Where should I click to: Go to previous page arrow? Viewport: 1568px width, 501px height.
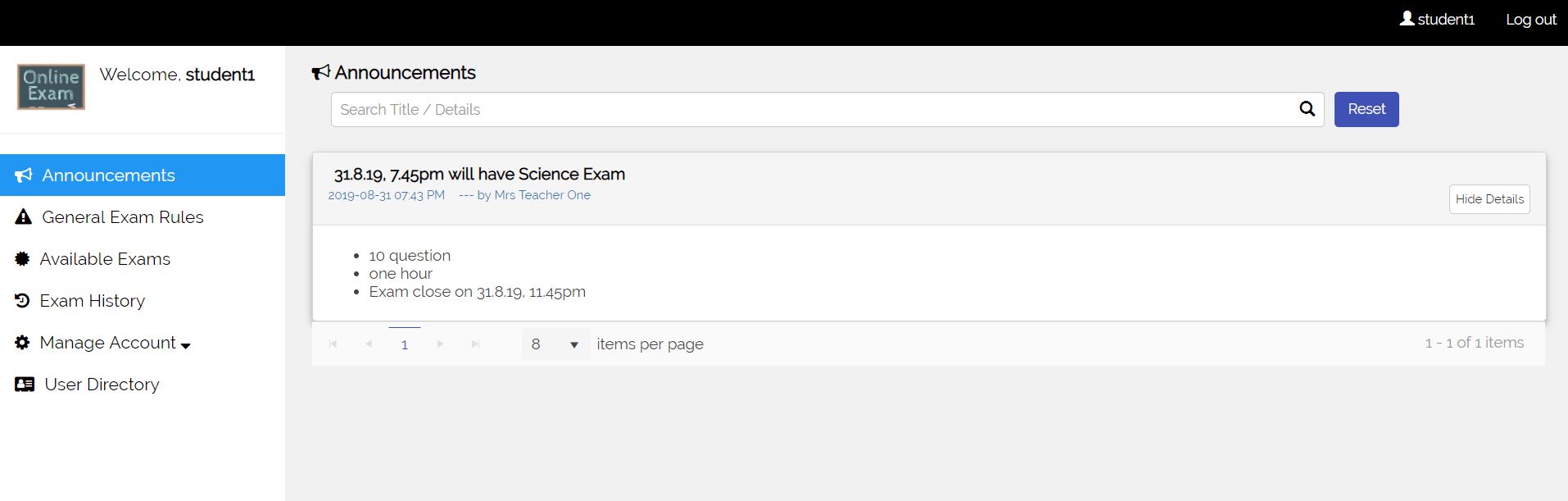[369, 344]
